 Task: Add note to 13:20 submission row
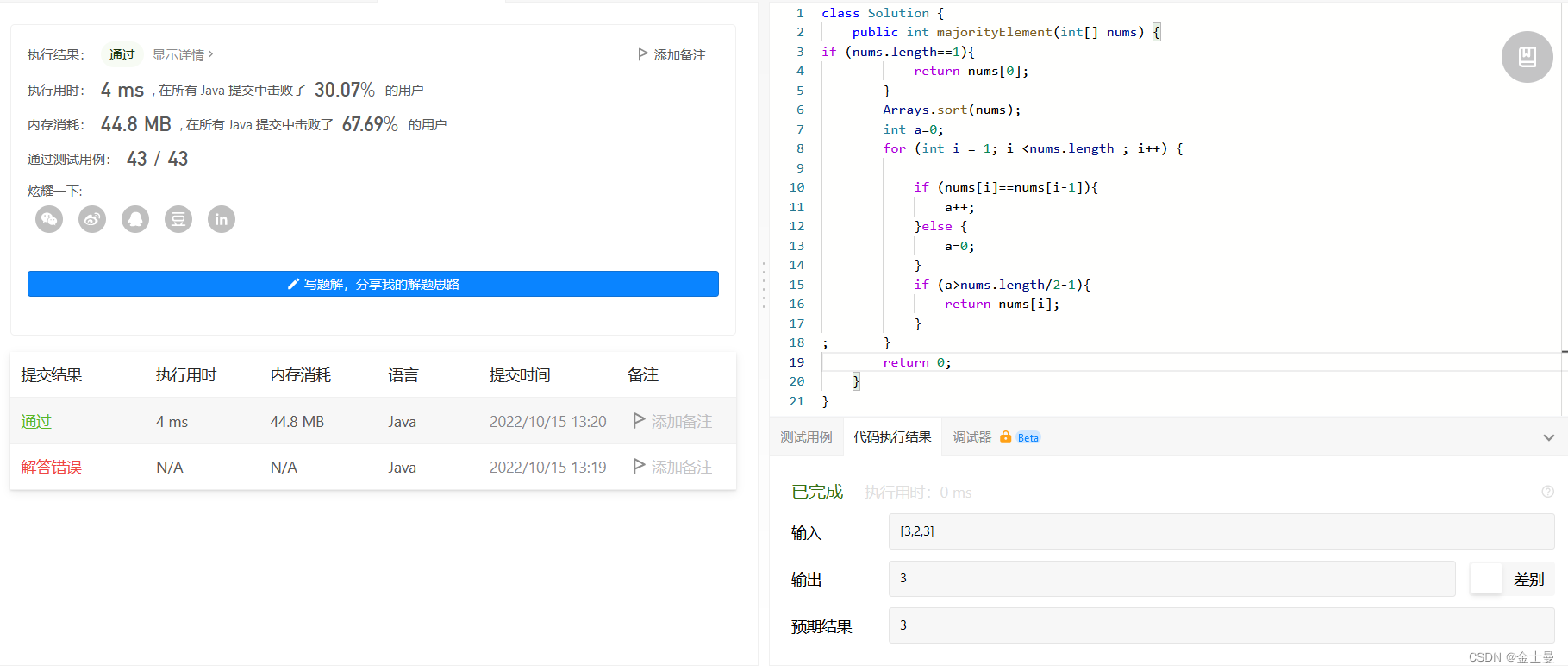(x=672, y=421)
